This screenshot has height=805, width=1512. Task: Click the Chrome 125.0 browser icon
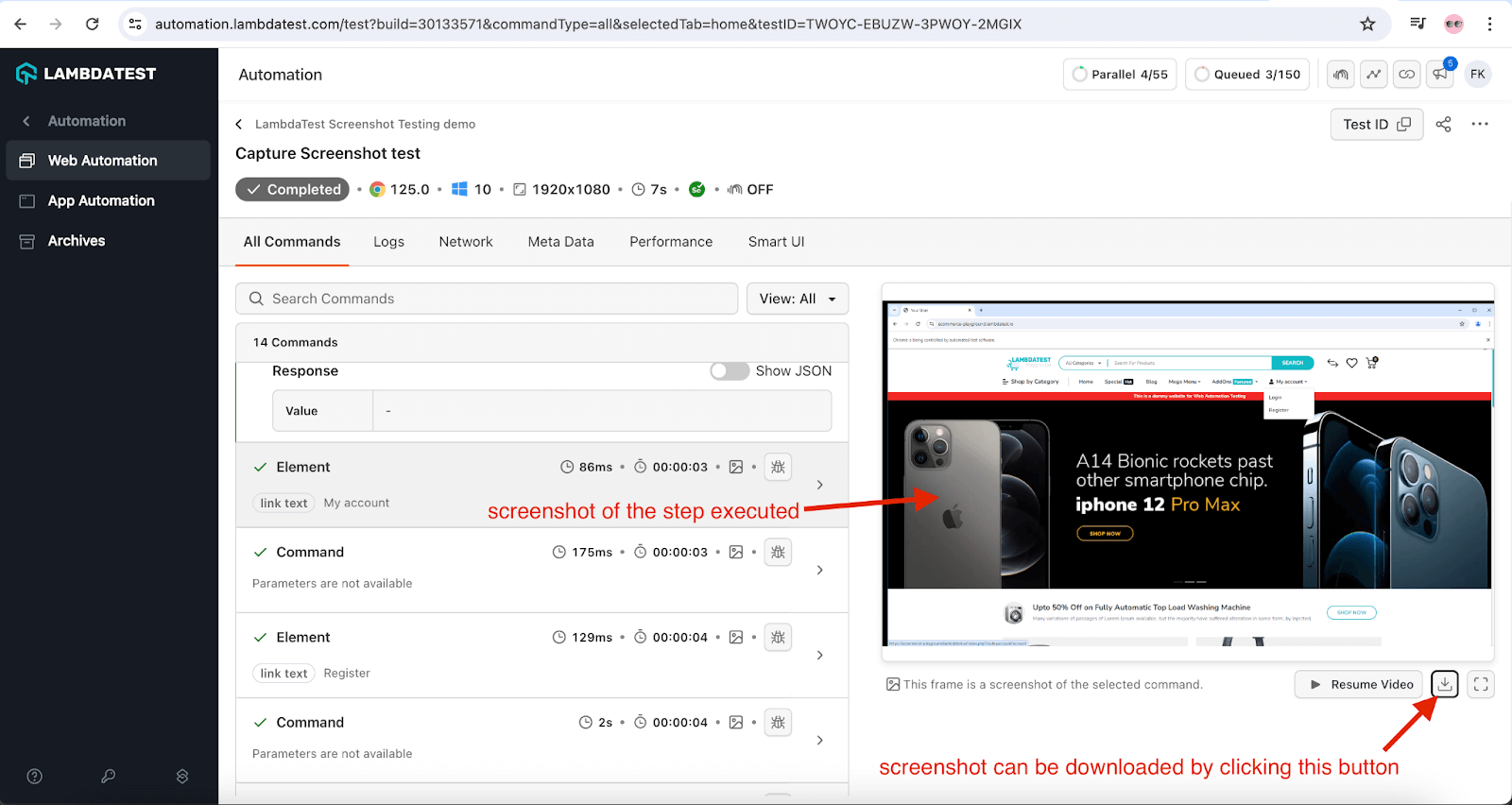pyautogui.click(x=377, y=189)
